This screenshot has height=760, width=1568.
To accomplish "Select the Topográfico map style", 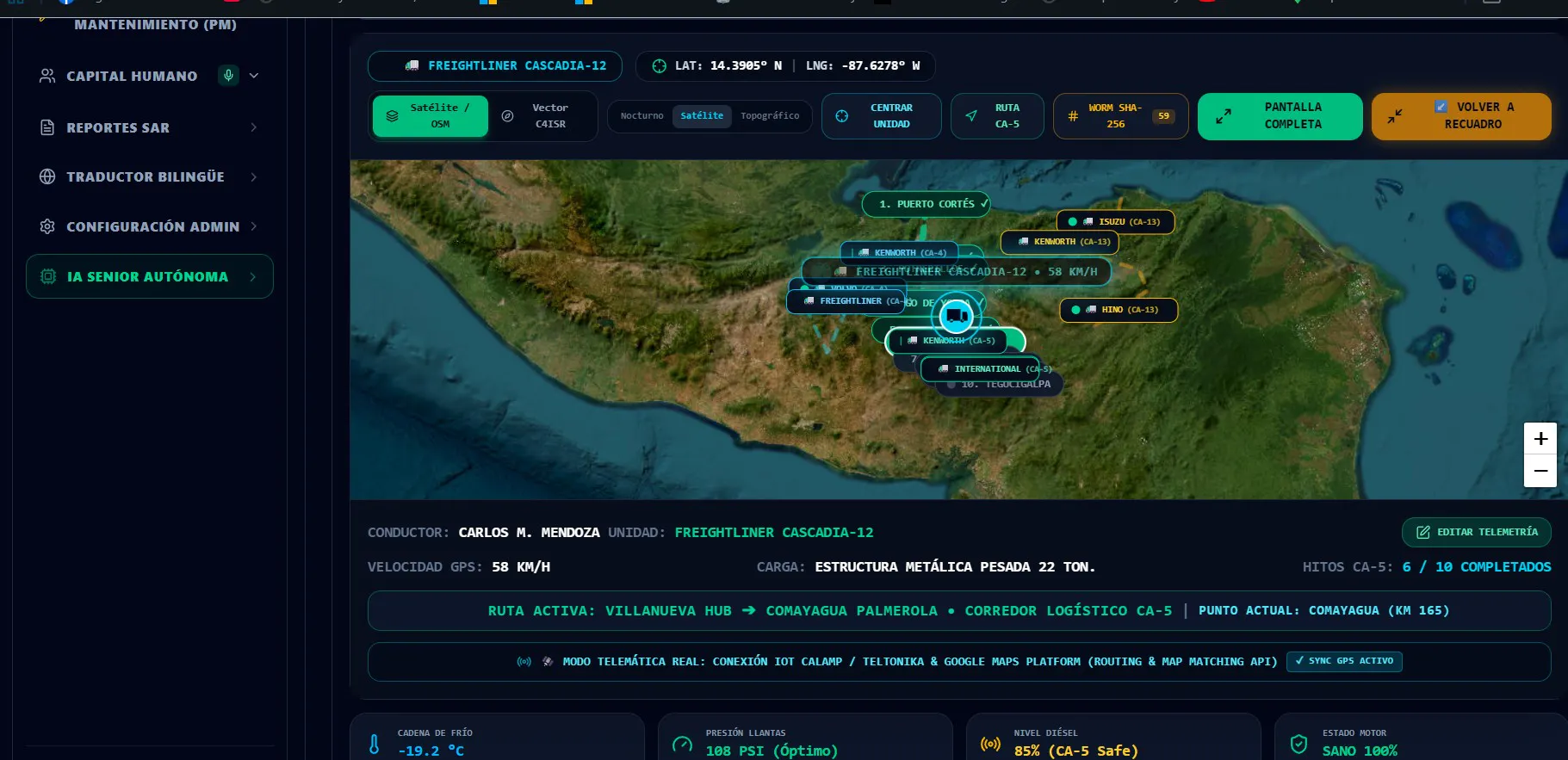I will (x=770, y=116).
